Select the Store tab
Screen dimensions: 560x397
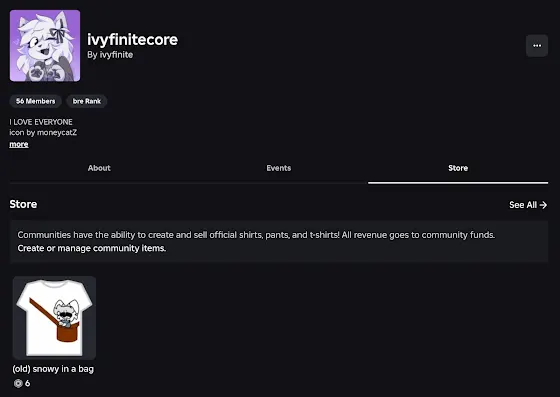click(x=458, y=168)
